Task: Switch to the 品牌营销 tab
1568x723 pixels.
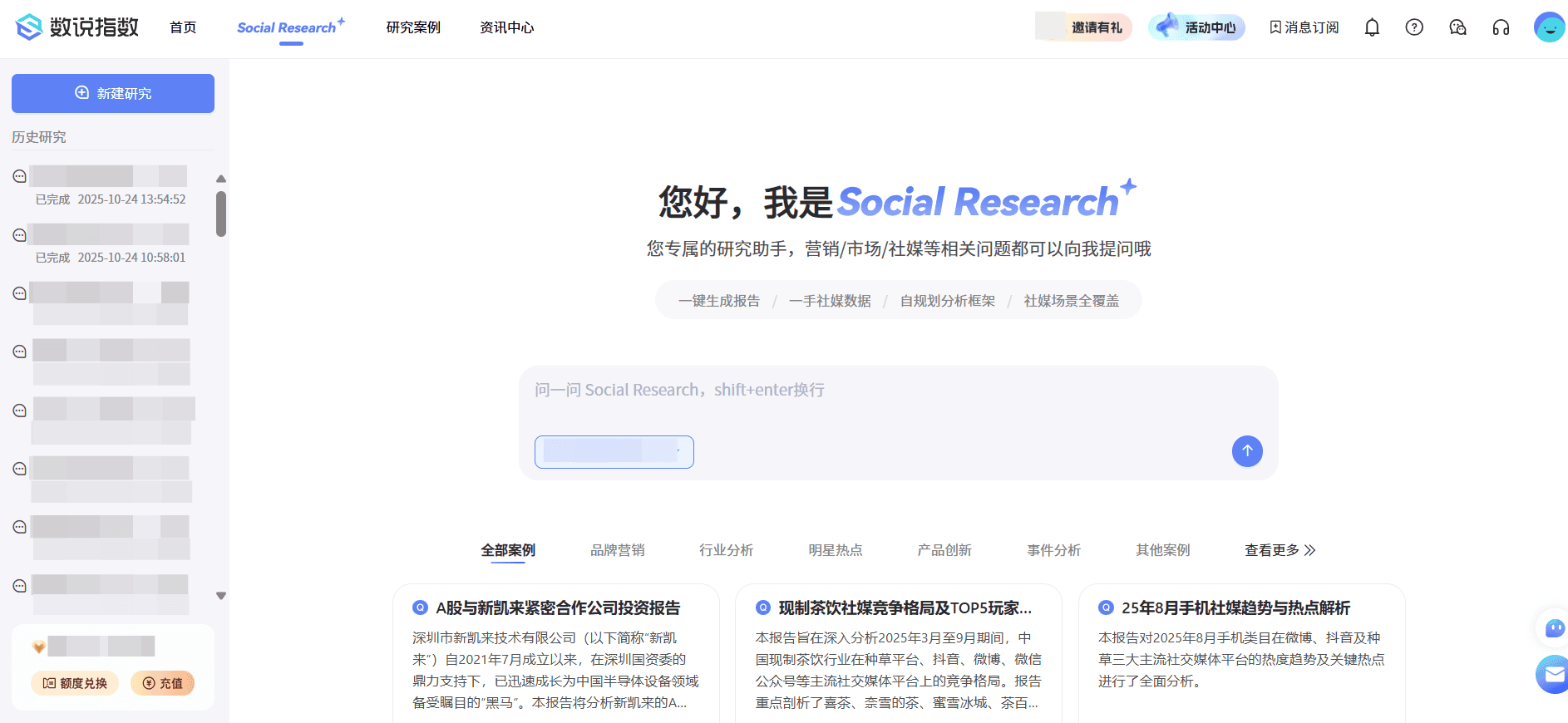Action: pyautogui.click(x=618, y=550)
